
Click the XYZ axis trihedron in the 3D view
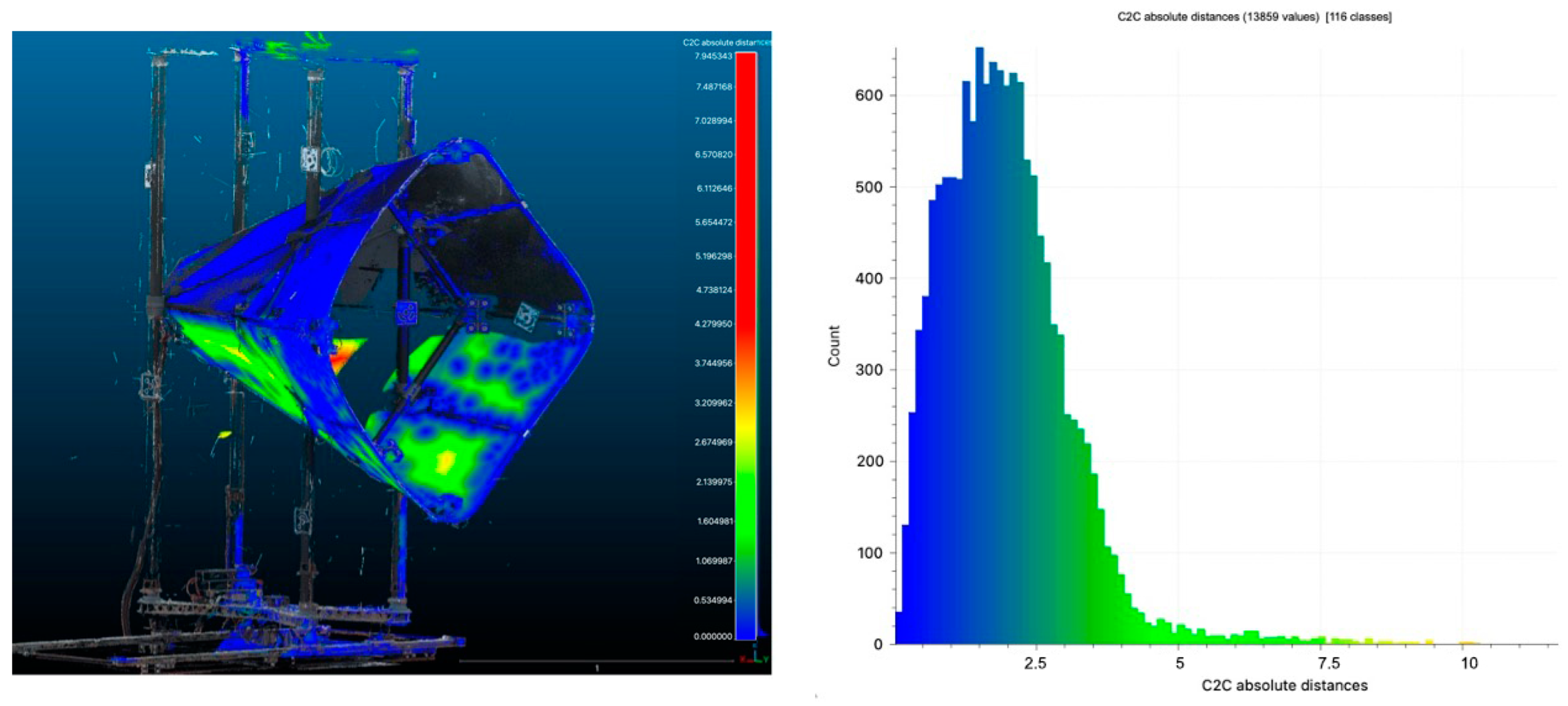(754, 657)
